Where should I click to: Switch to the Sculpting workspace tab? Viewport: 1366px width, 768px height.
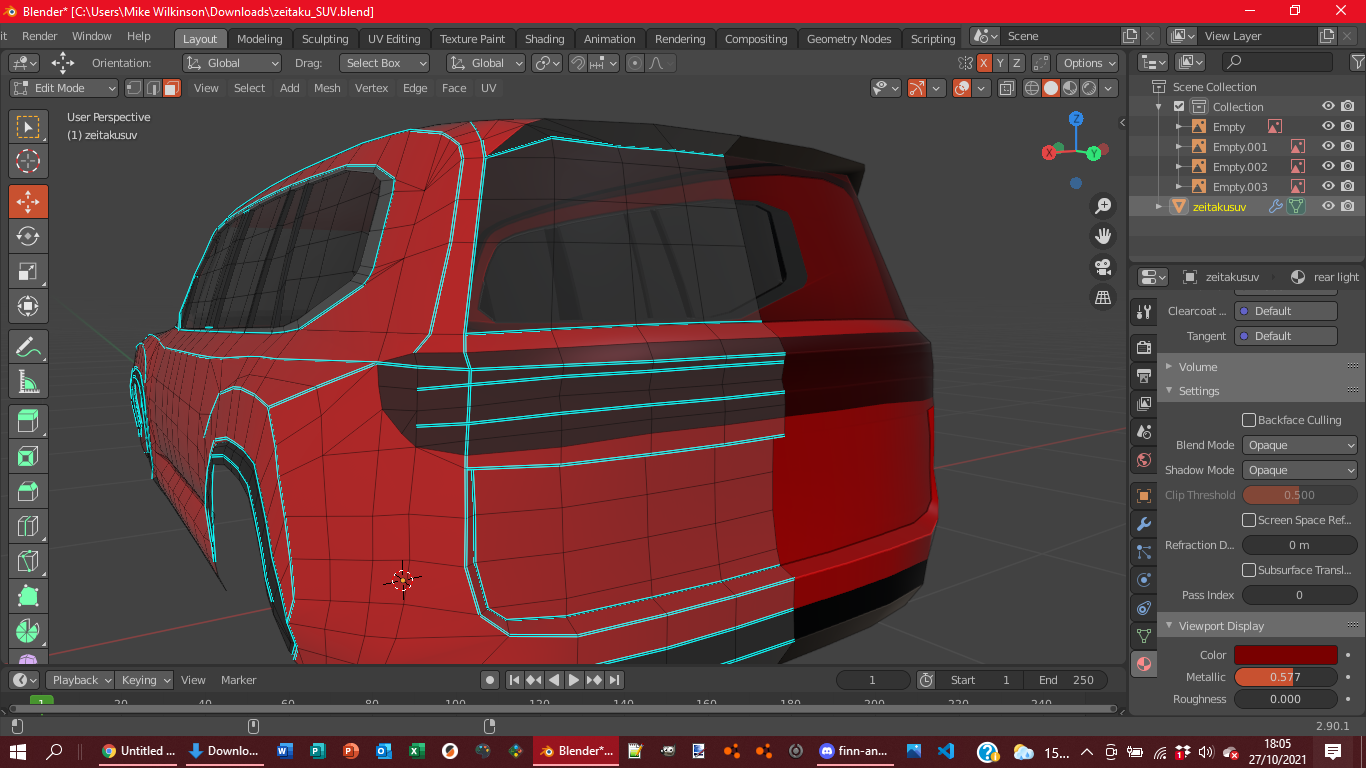325,39
